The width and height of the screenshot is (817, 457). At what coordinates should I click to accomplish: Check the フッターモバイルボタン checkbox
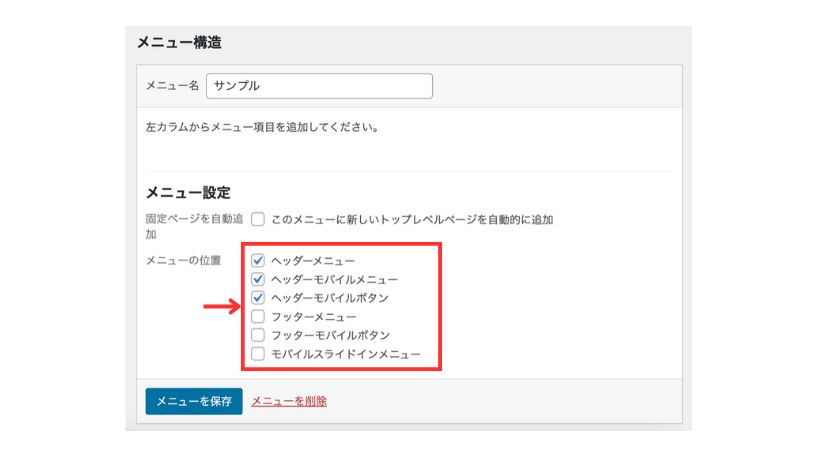click(x=258, y=335)
